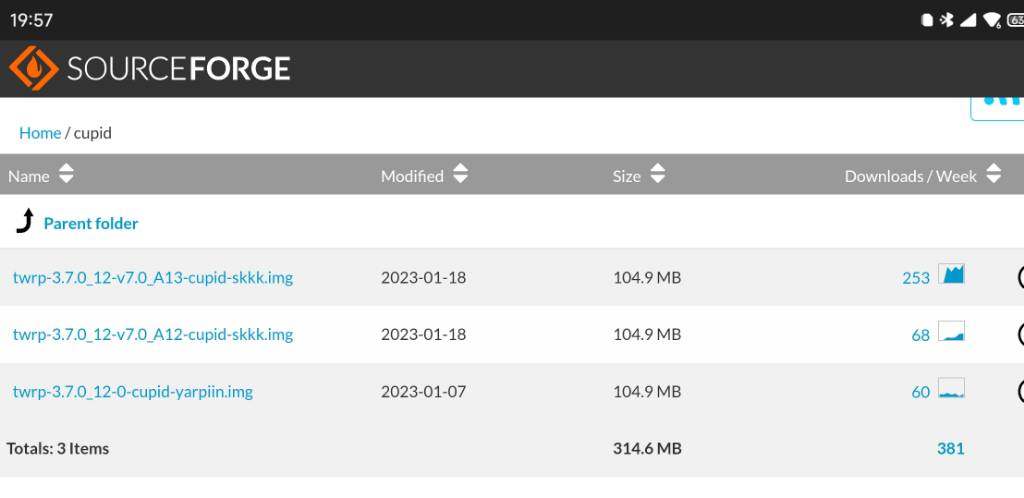Go to Home in breadcrumb
This screenshot has width=1024, height=498.
40,133
